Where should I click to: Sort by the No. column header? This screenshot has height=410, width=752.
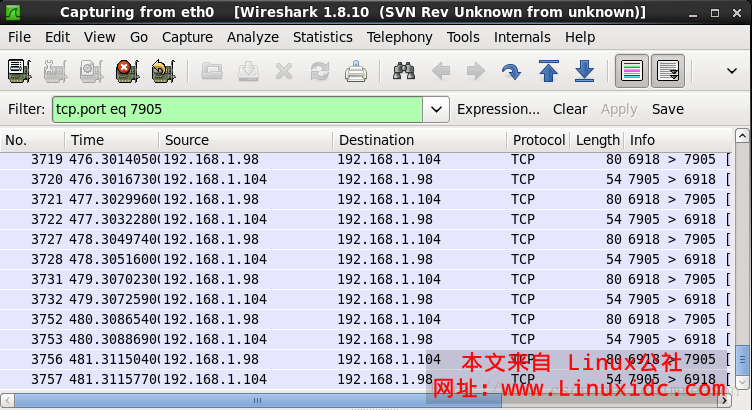point(32,140)
